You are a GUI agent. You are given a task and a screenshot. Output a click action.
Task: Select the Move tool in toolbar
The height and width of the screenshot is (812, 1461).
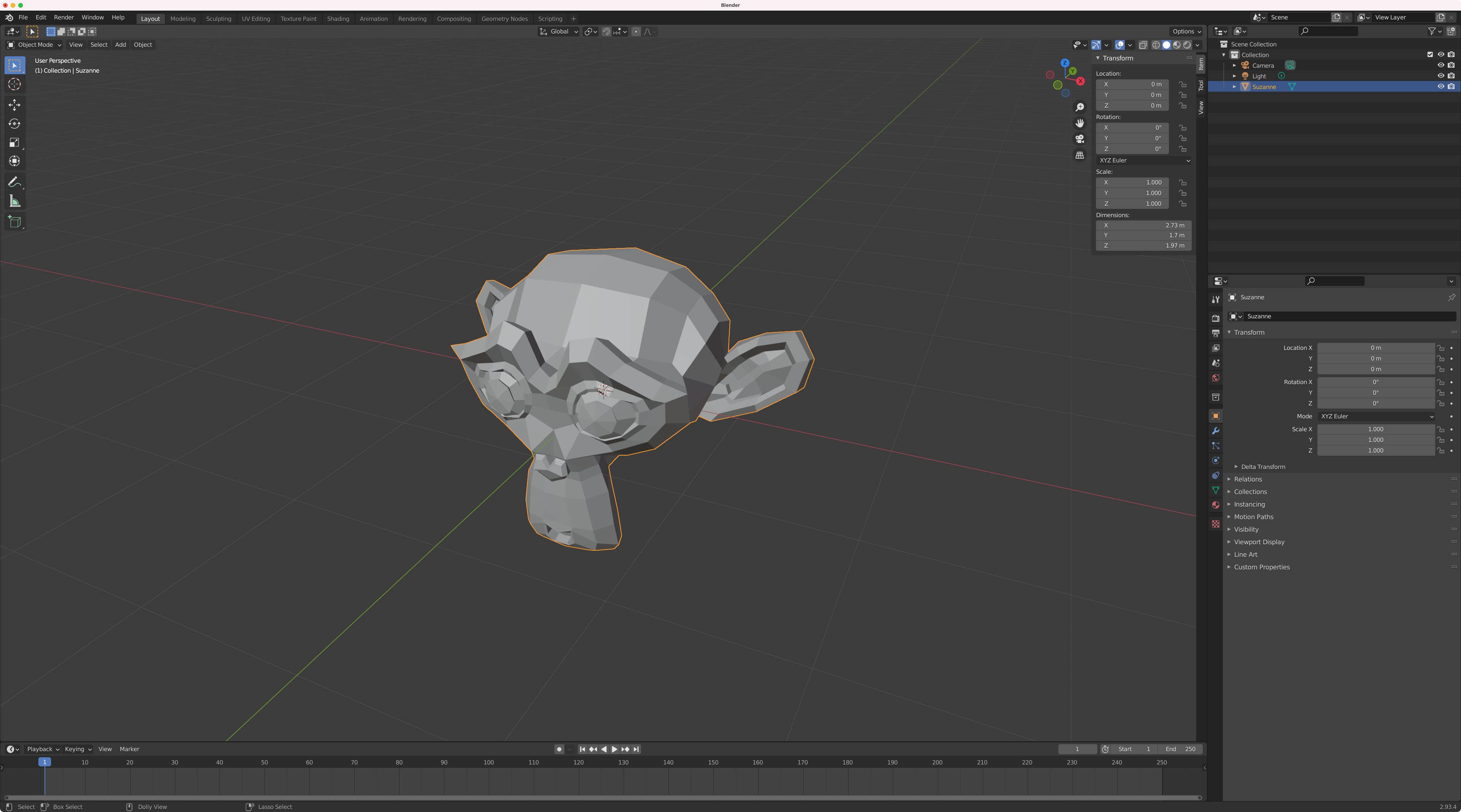click(15, 104)
